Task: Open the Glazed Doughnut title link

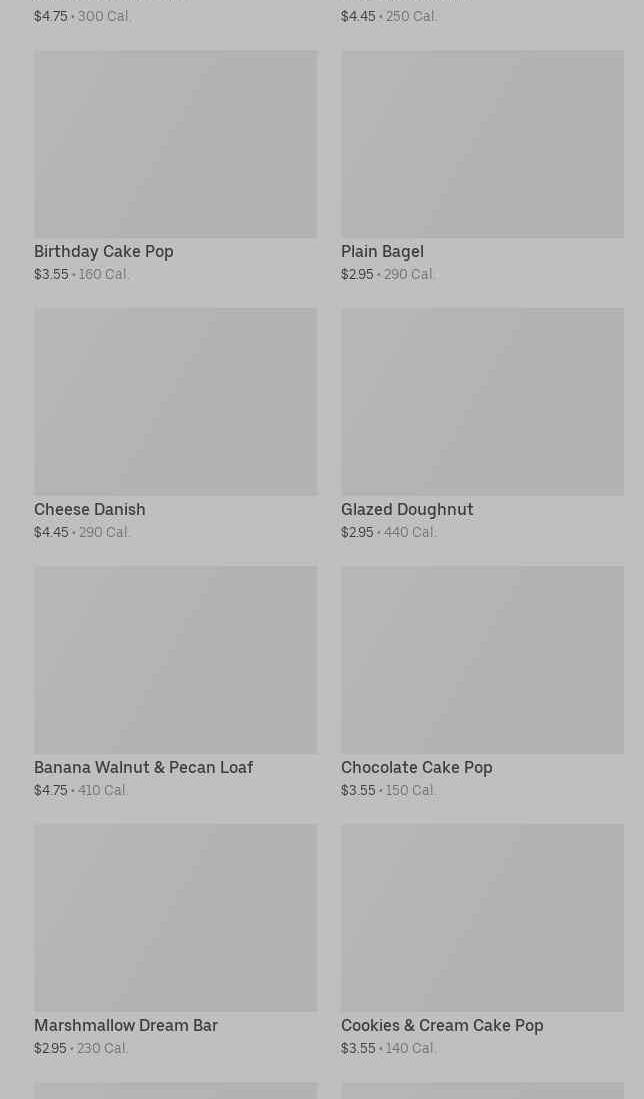Action: [407, 509]
